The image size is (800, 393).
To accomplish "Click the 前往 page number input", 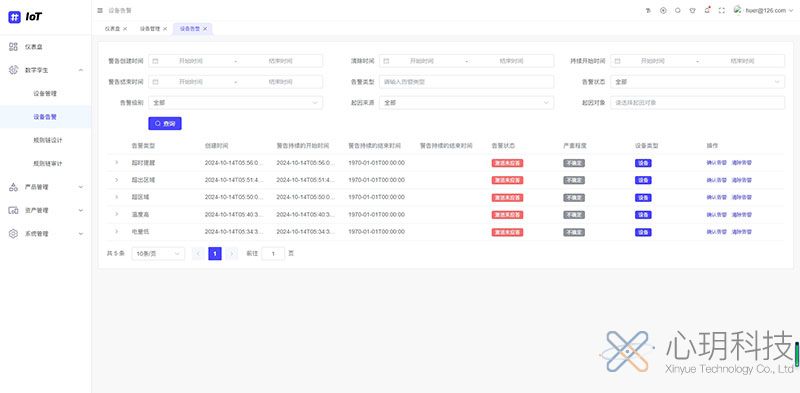I will [273, 254].
